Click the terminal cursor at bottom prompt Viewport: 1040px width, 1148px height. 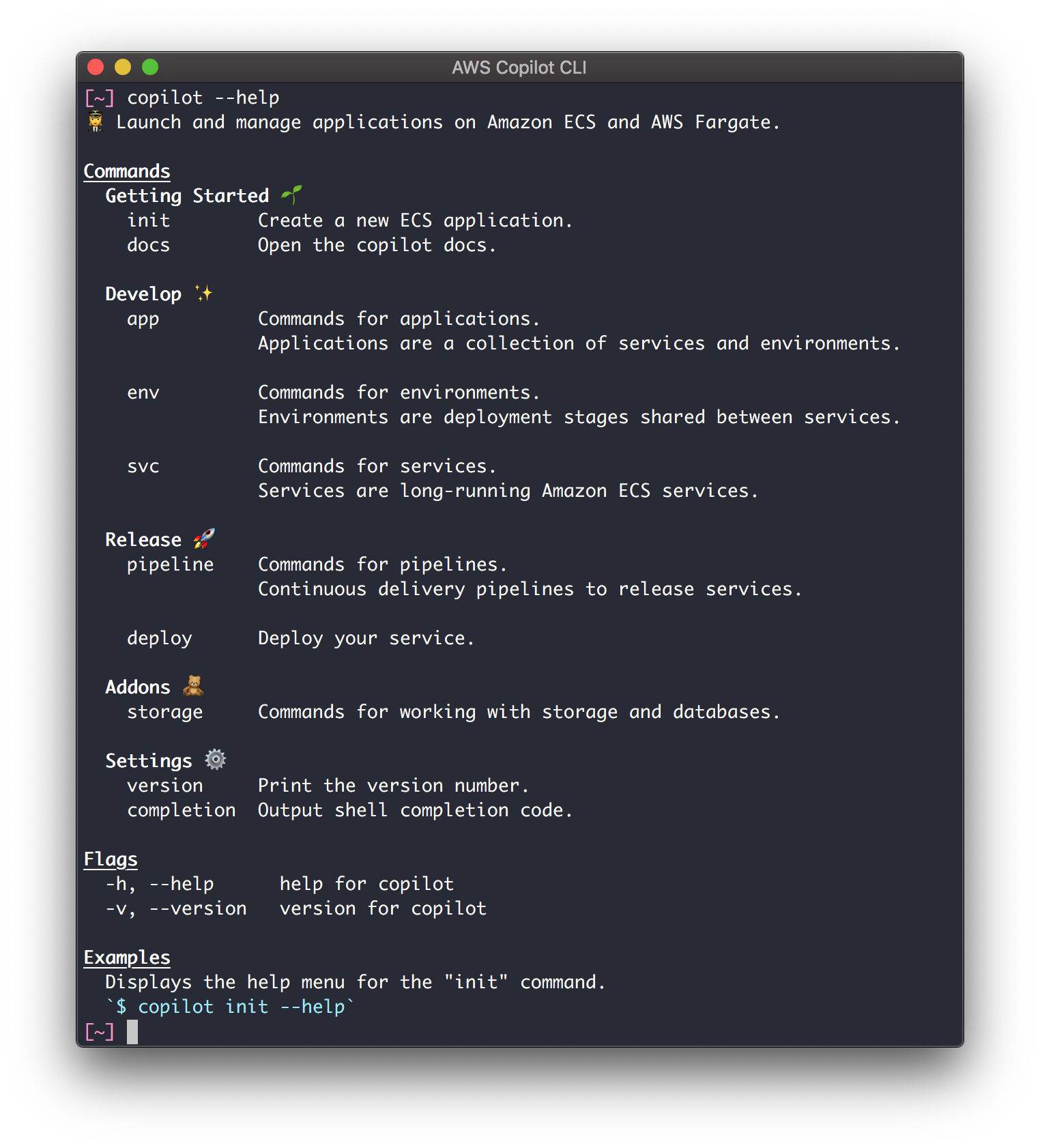point(132,1031)
